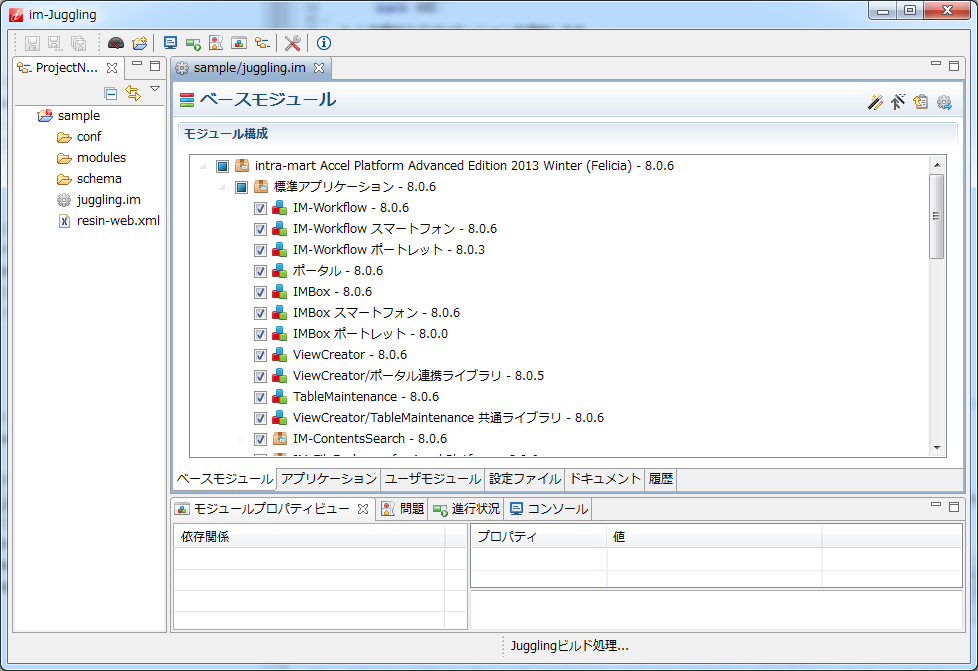Screen dimensions: 978x671
Task: Click the clipboard with yellow arrow icon
Action: 921,102
